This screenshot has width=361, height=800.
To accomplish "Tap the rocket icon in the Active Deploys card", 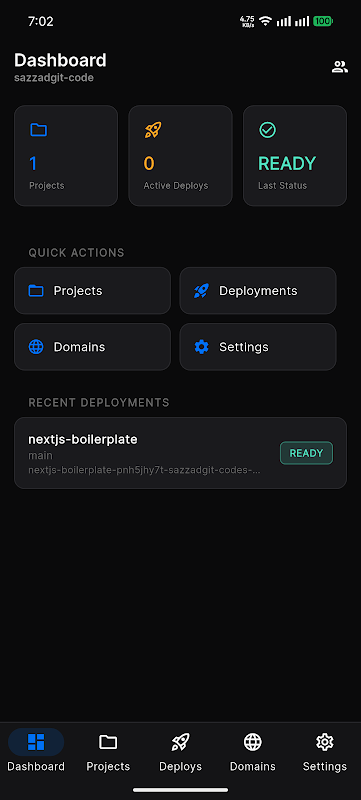I will click(x=152, y=130).
